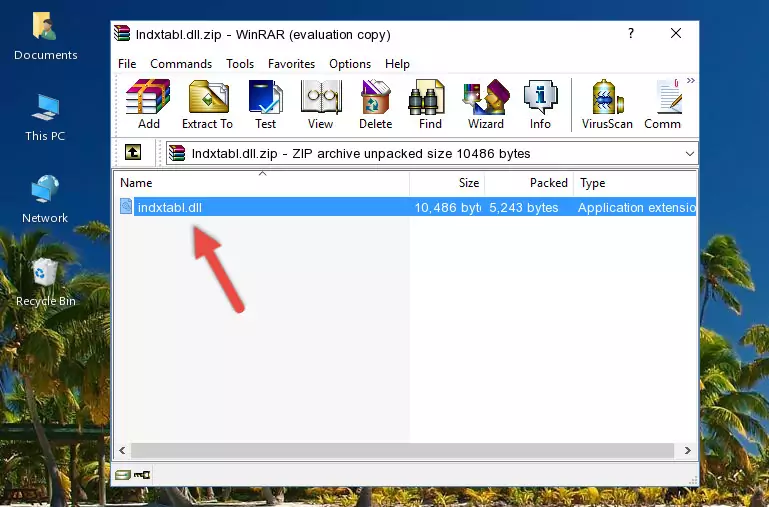
Task: Click the Extract To toolbar icon
Action: [207, 104]
